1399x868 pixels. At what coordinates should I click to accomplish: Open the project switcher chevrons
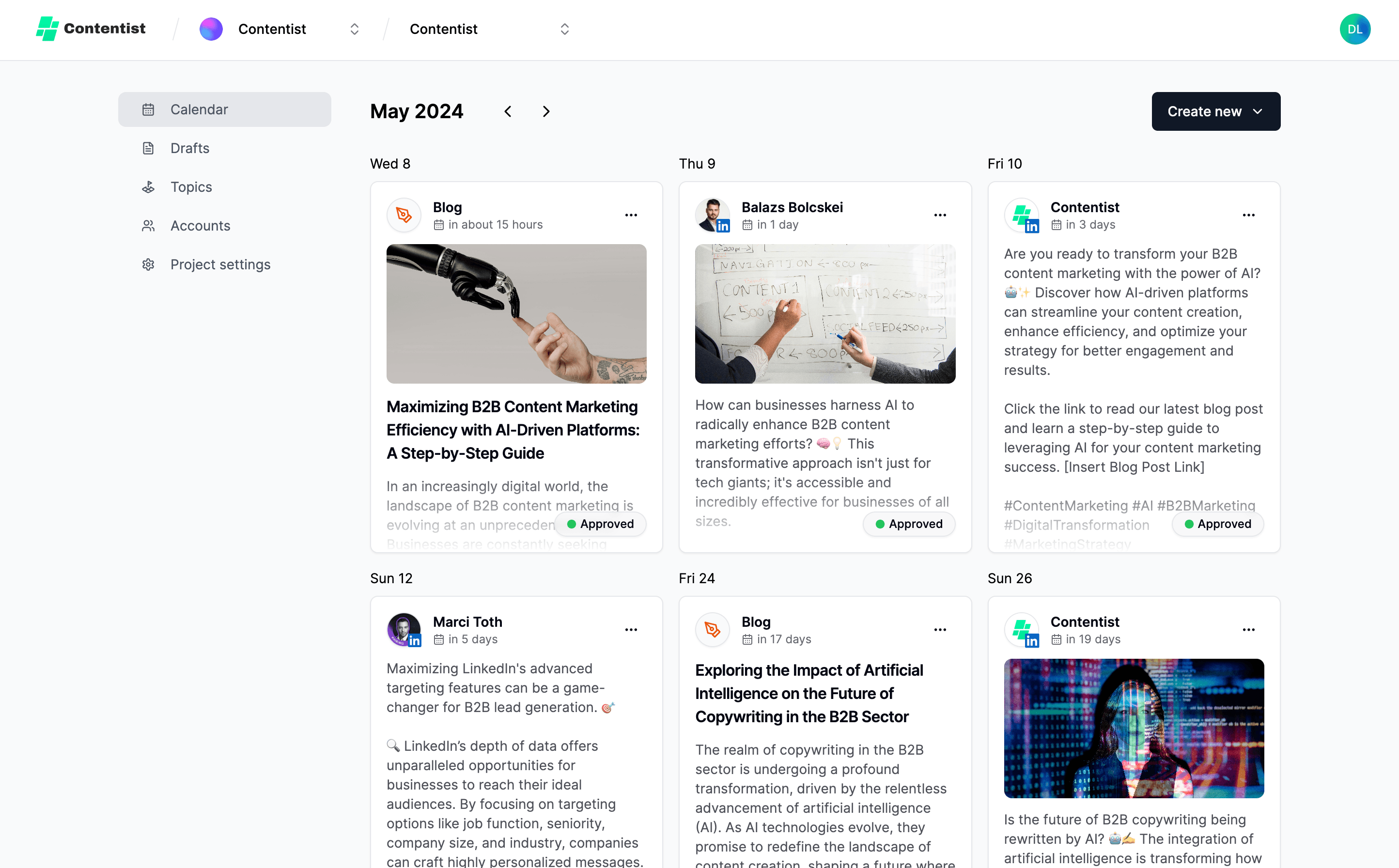(x=564, y=29)
